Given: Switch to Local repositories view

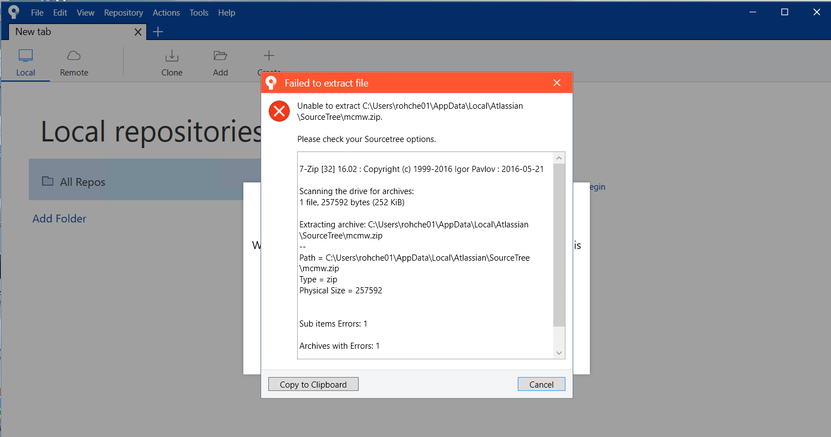Looking at the screenshot, I should coord(25,63).
